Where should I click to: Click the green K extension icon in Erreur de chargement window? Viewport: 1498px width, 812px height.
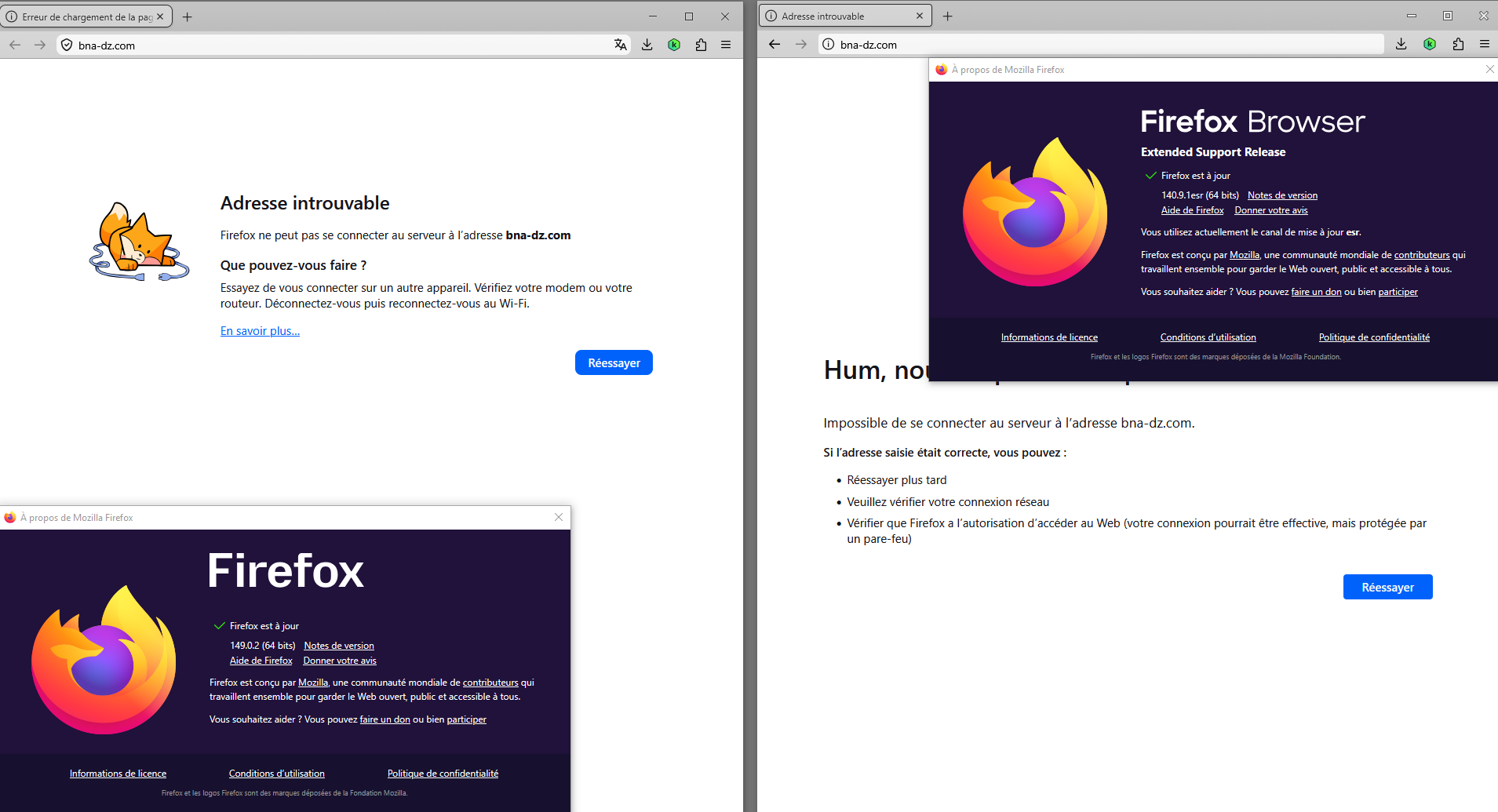[674, 45]
